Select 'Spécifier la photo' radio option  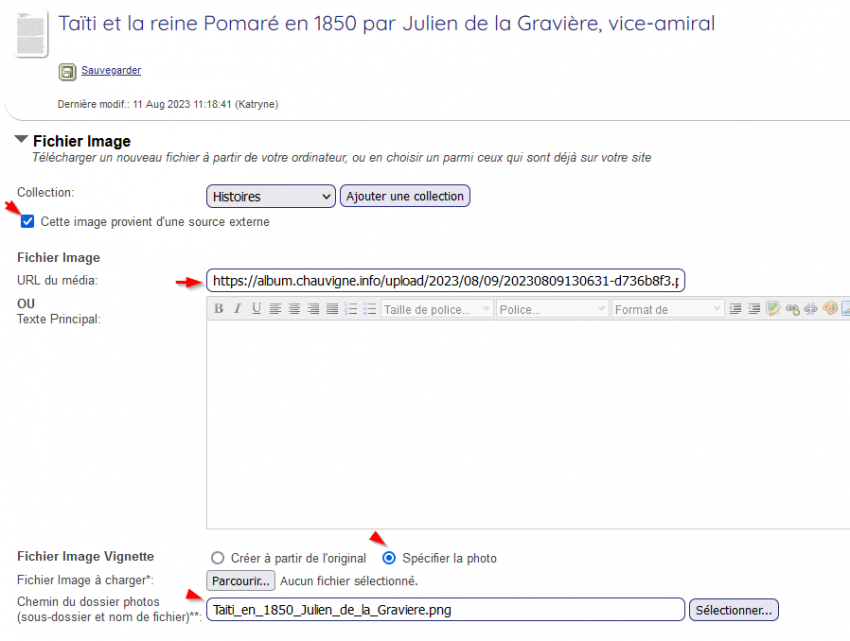pos(389,558)
